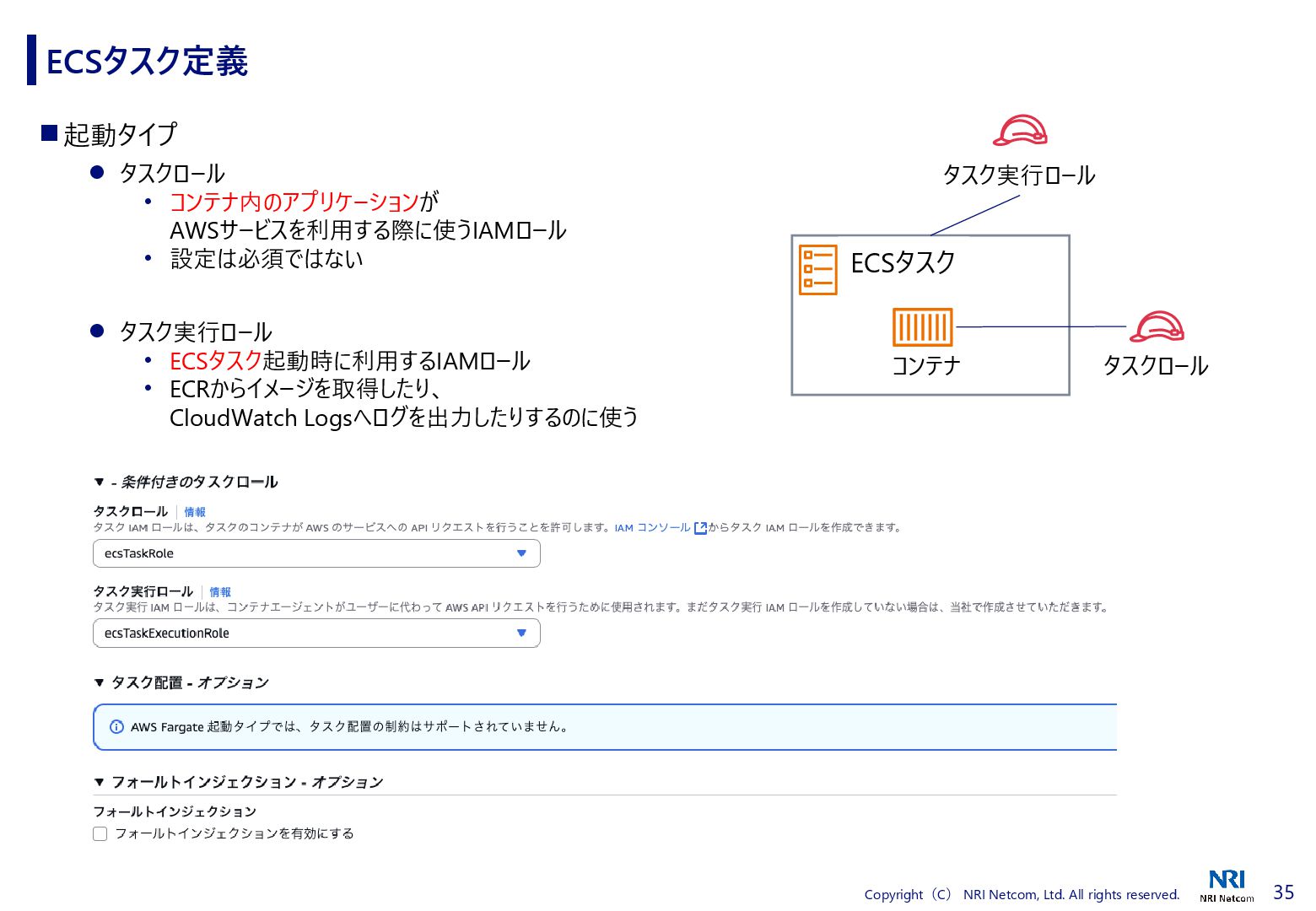Click the bullet 設定は必須ではない
Viewport: 1316px width, 911px height.
267,259
